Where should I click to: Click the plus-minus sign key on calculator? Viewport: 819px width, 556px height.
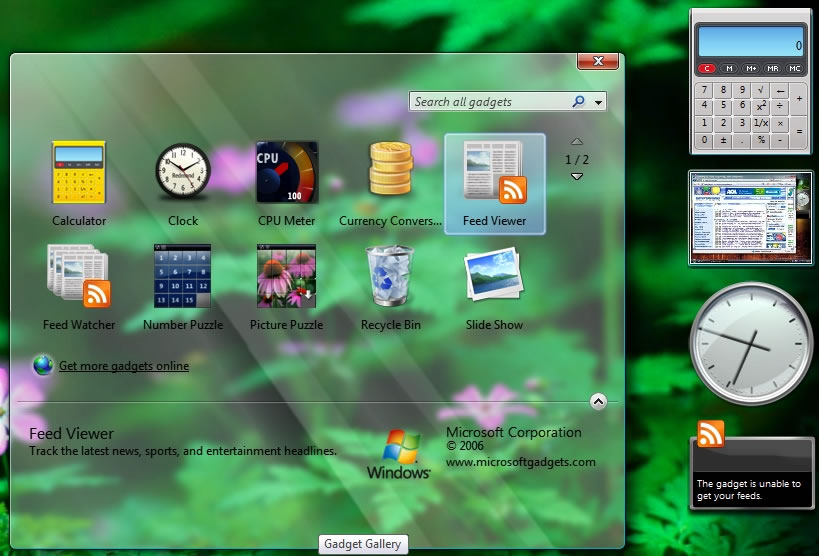[x=723, y=140]
